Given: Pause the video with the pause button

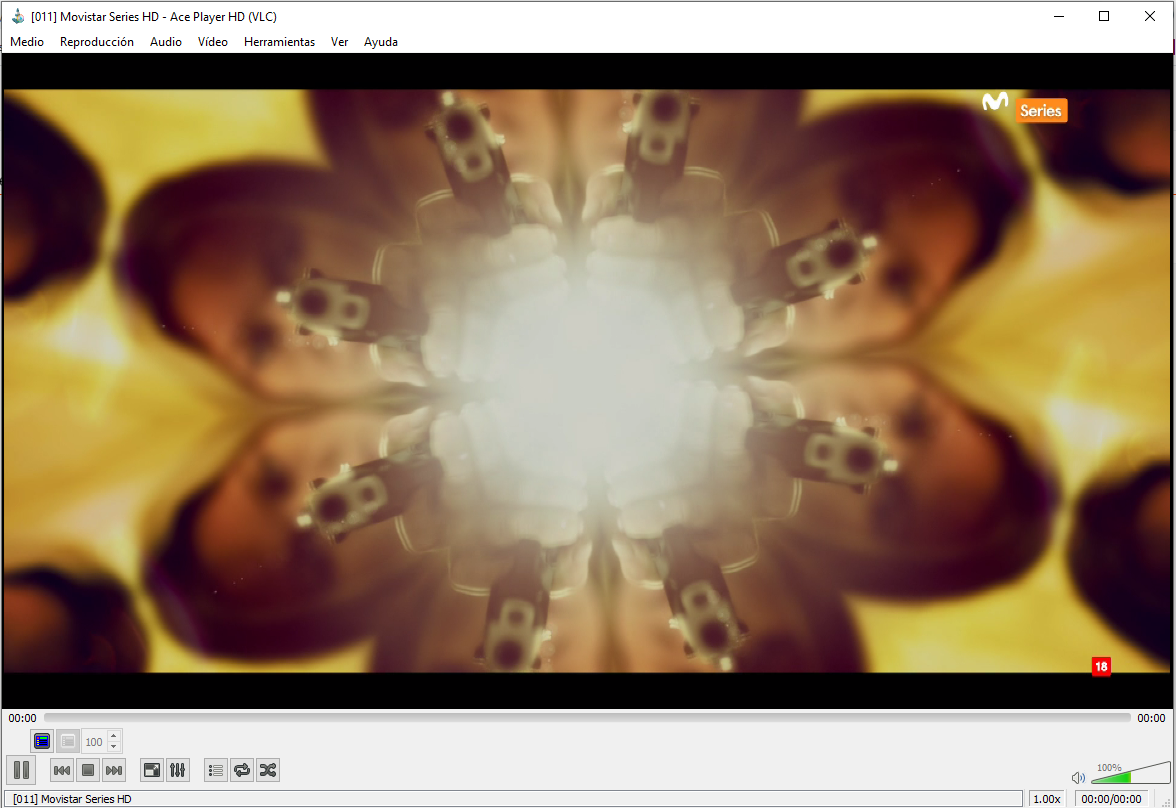Looking at the screenshot, I should [21, 770].
